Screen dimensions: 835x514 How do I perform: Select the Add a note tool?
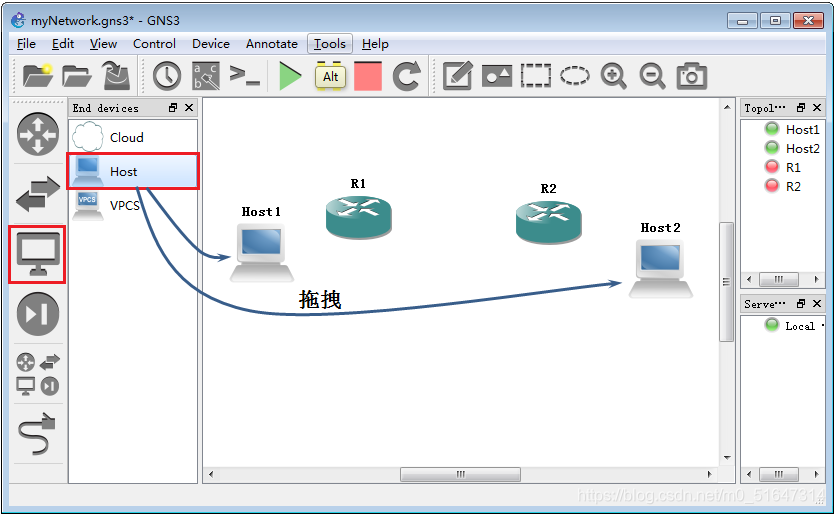pyautogui.click(x=457, y=76)
